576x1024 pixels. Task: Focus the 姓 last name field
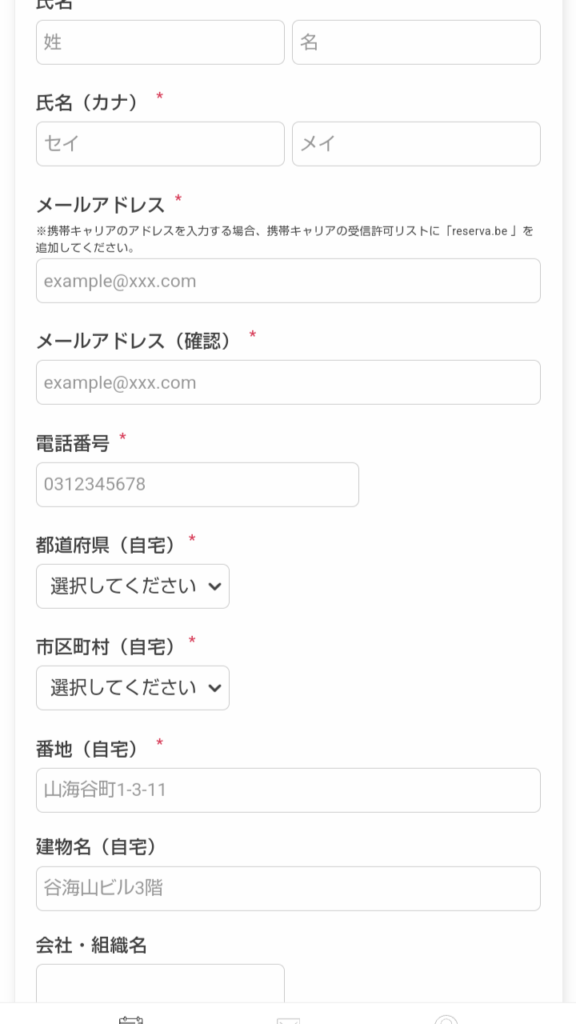(160, 42)
